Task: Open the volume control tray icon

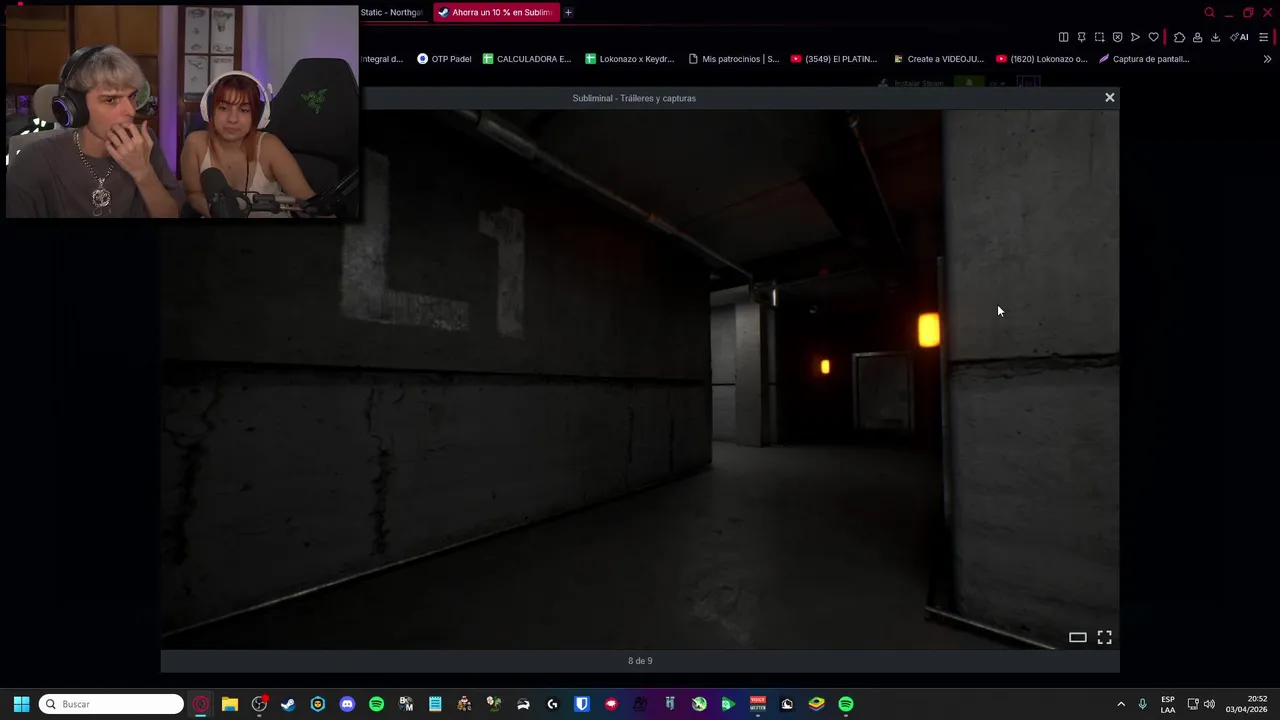Action: point(1209,704)
